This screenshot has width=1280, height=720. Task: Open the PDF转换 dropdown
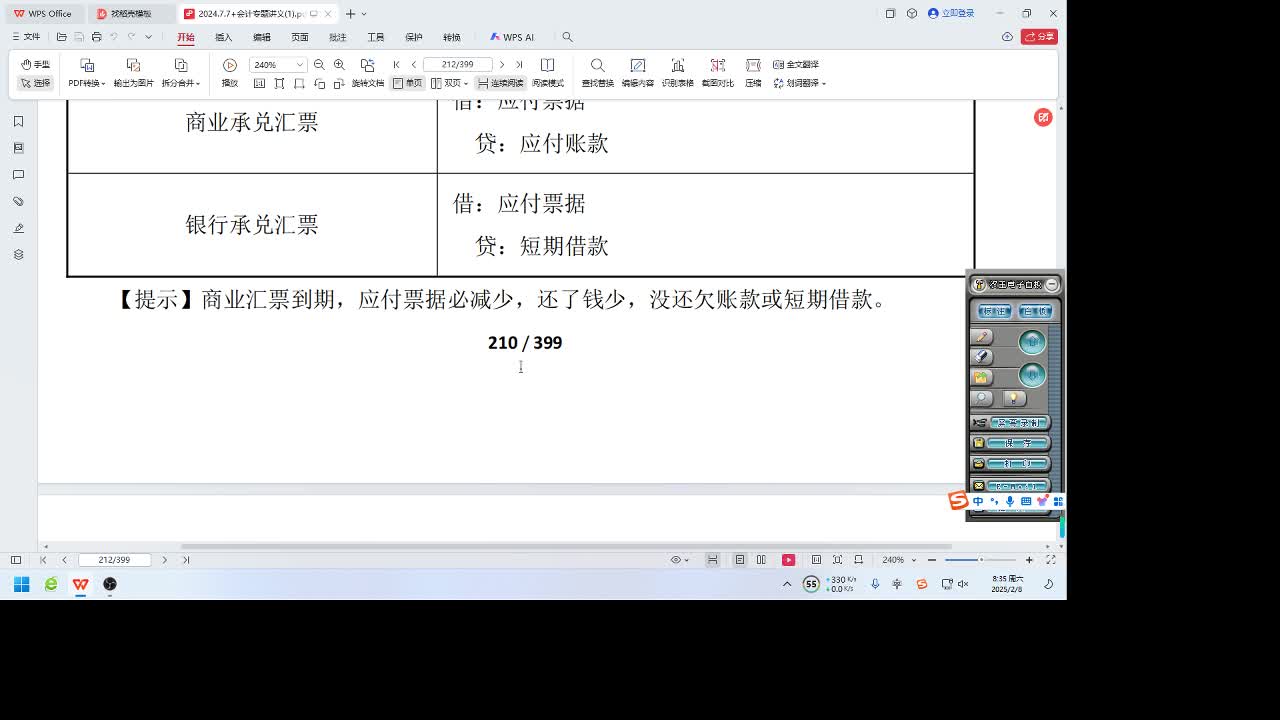87,83
